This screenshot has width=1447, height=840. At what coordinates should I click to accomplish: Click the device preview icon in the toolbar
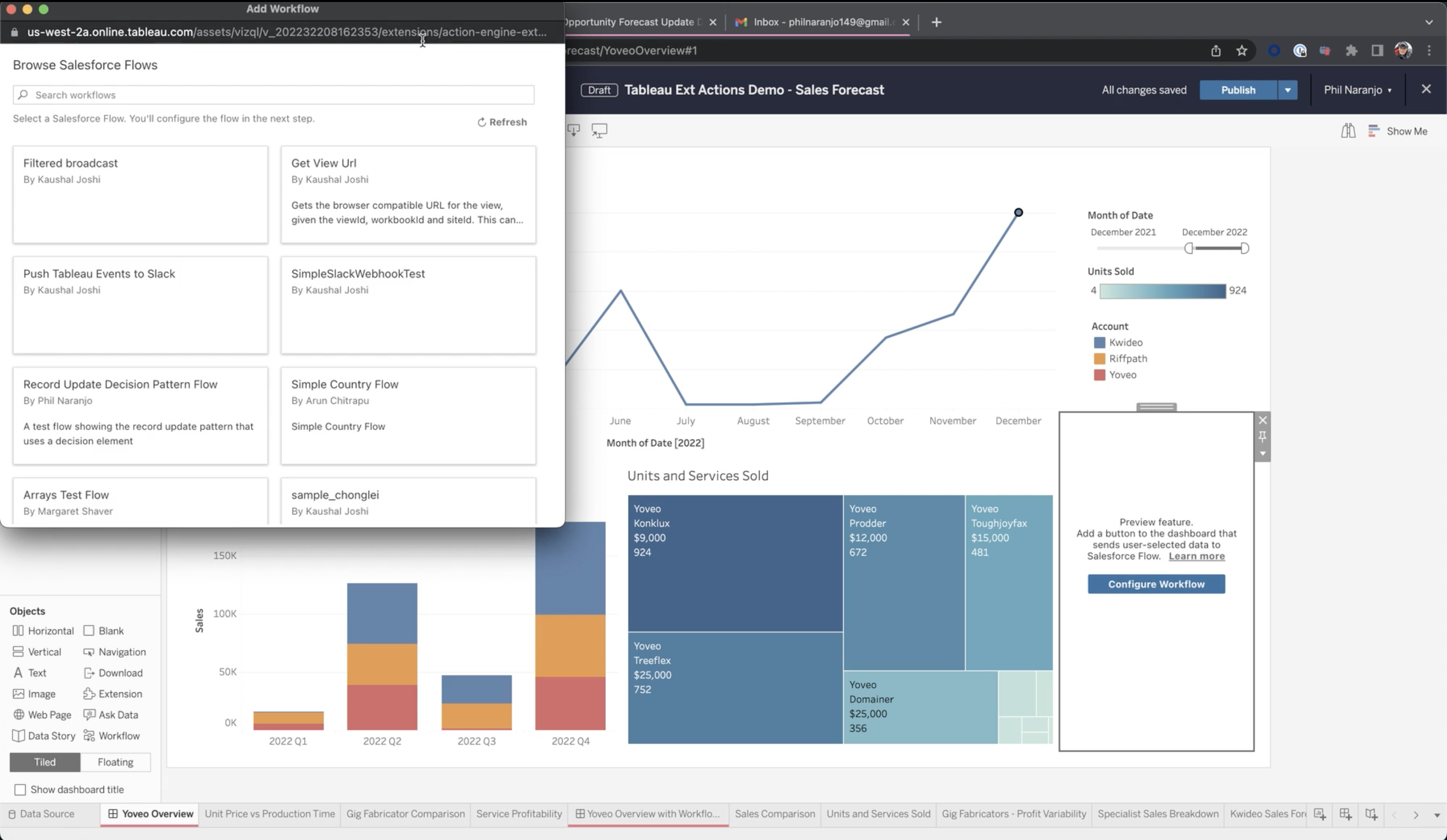pos(599,130)
